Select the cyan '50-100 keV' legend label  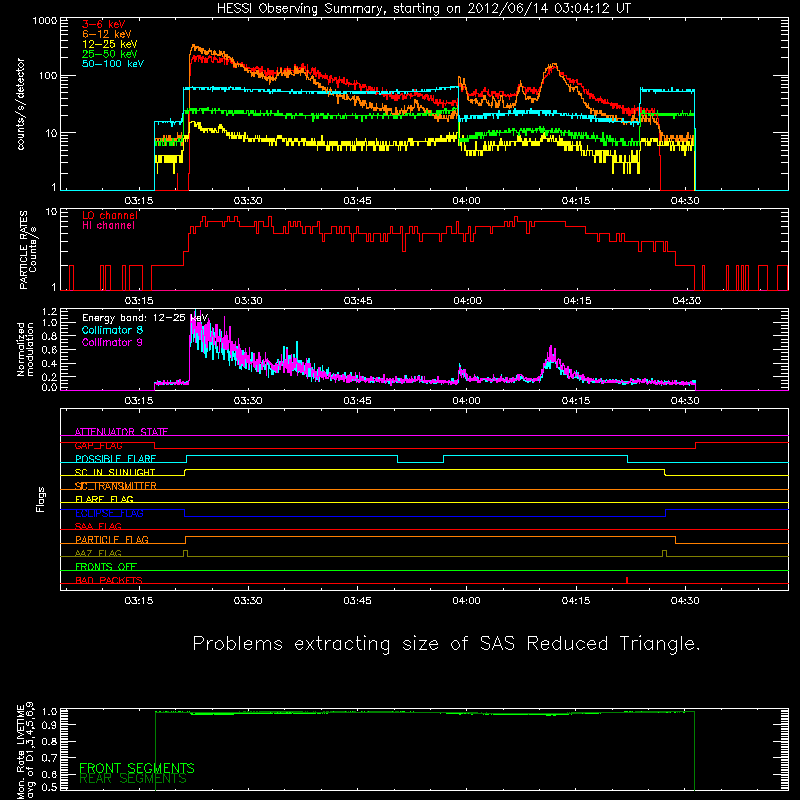[x=112, y=64]
